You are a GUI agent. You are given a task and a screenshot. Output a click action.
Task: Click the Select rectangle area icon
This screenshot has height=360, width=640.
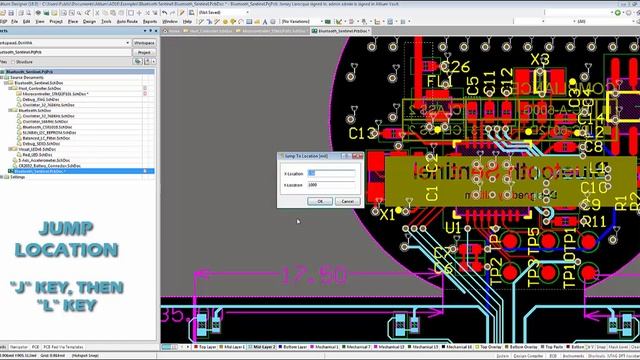[x=131, y=13]
